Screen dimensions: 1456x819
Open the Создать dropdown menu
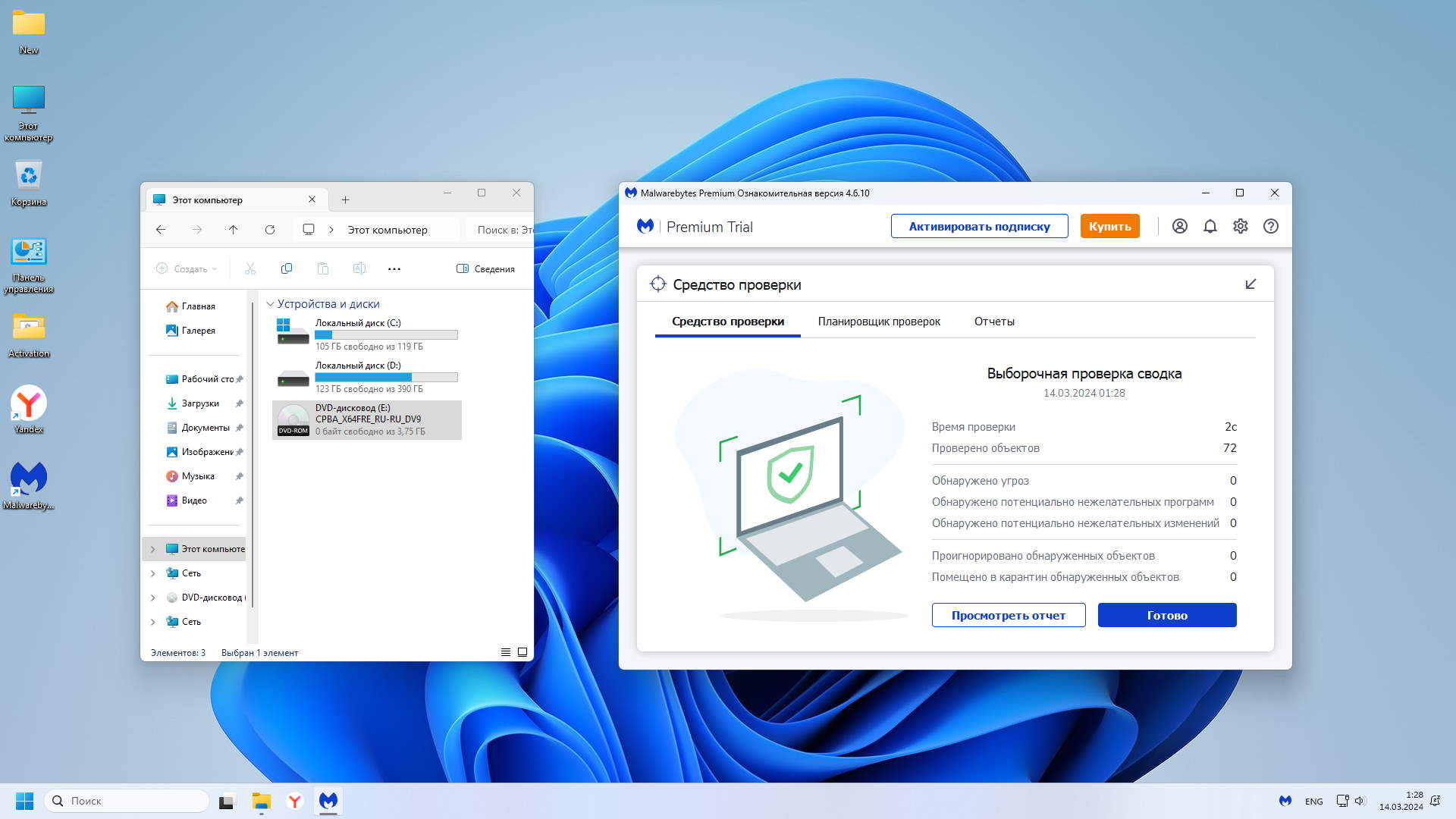coord(187,269)
